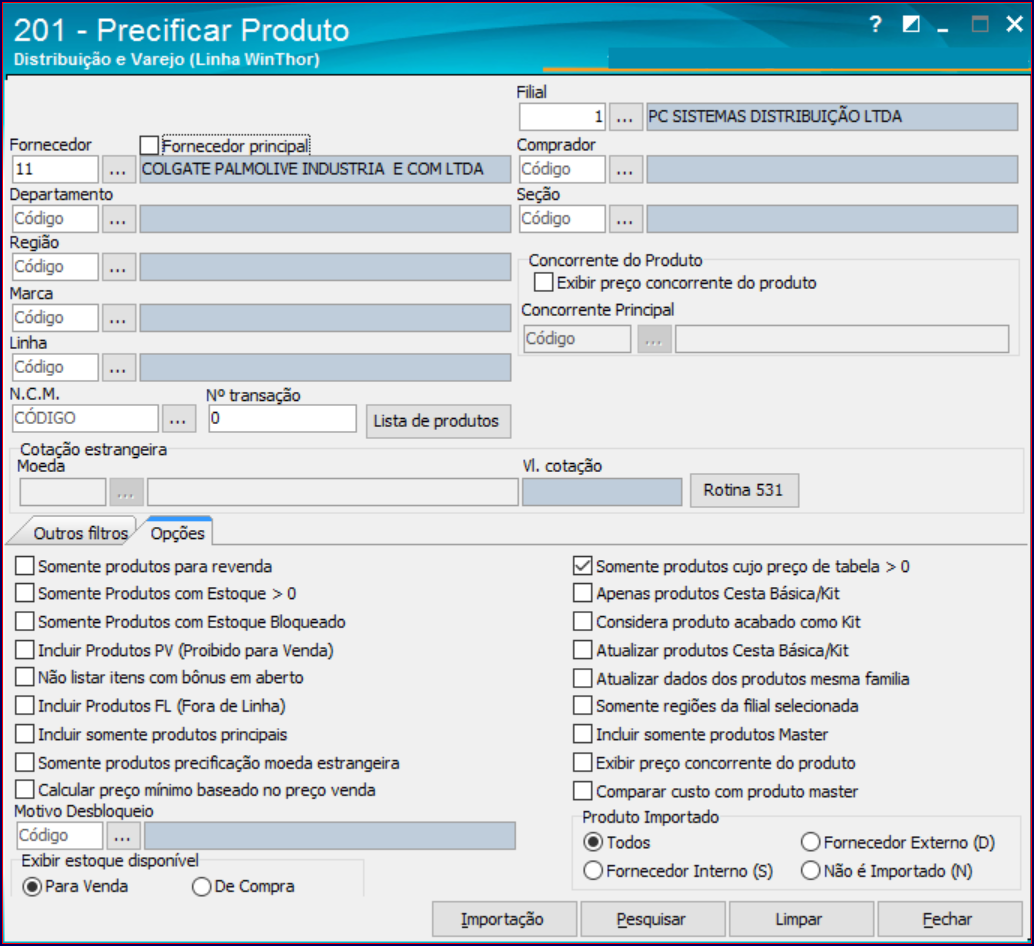Viewport: 1034px width, 946px height.
Task: Enable Calcular preço mínimo baseado no preço venda
Action: pyautogui.click(x=24, y=789)
